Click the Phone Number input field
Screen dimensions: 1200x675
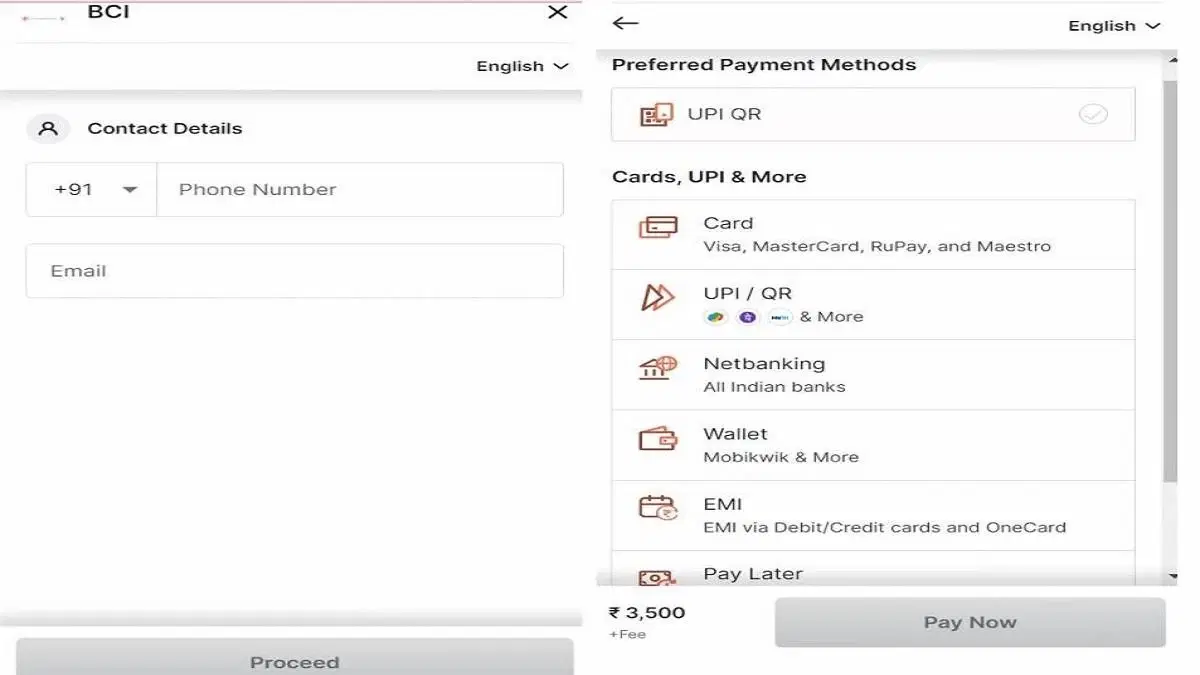360,189
